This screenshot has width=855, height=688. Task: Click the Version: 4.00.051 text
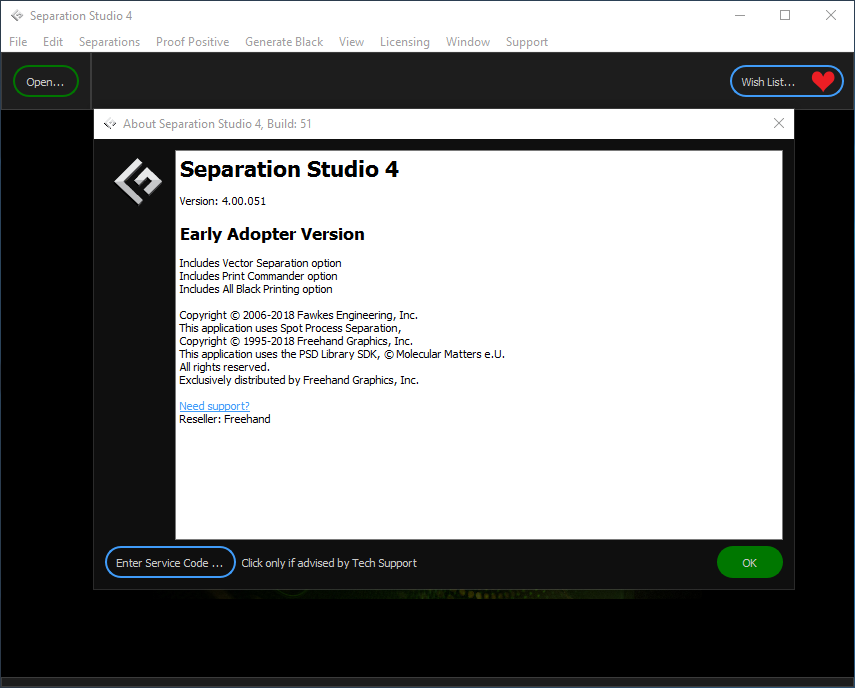coord(222,201)
